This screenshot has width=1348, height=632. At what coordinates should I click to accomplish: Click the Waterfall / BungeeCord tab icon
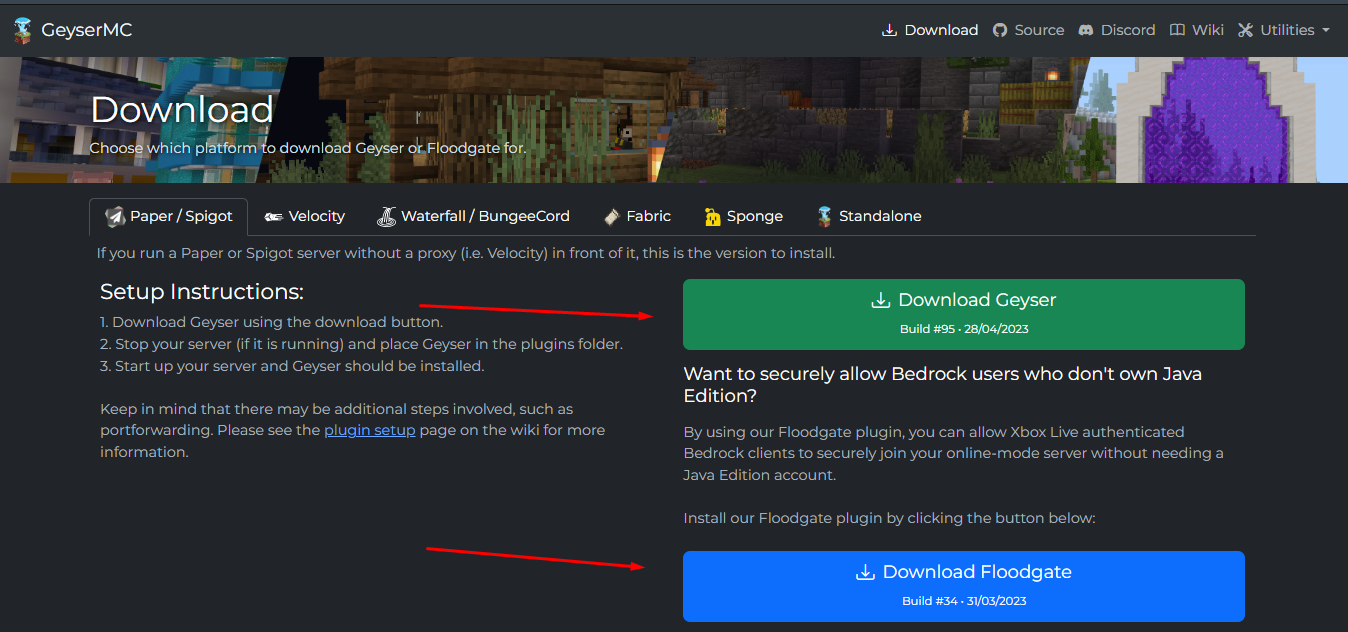[x=386, y=216]
